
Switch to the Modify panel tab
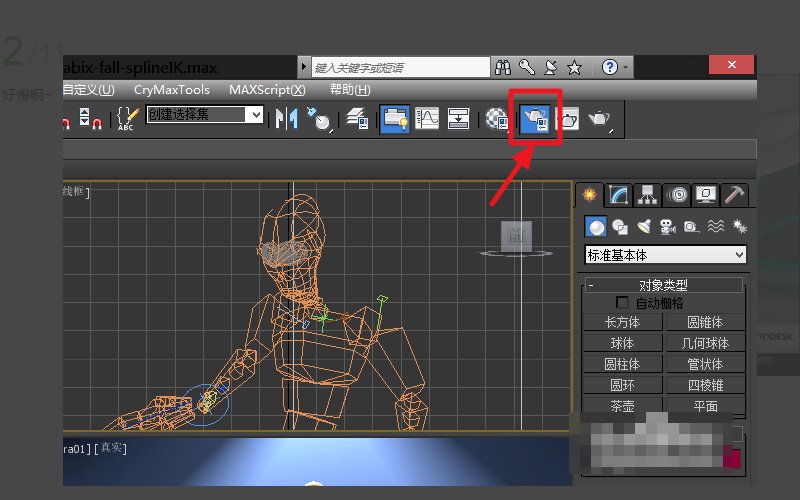618,195
